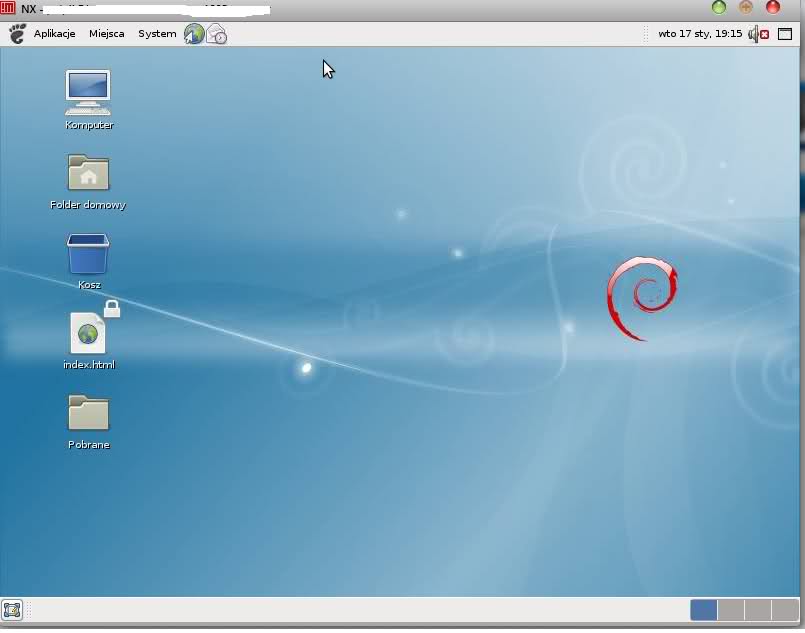Click the date and time clock applet
805x633 pixels.
(700, 34)
